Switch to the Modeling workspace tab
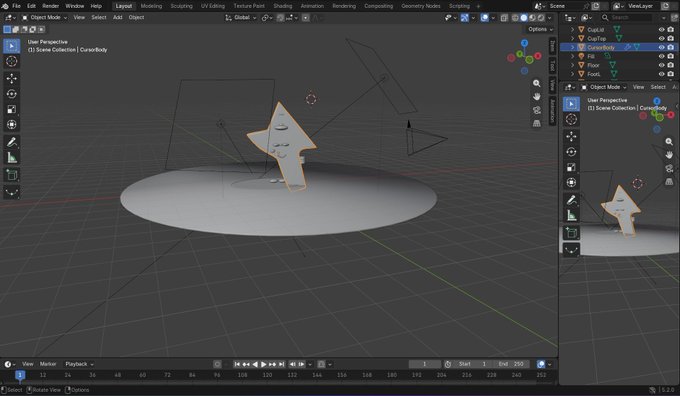The height and width of the screenshot is (396, 680). click(x=151, y=6)
